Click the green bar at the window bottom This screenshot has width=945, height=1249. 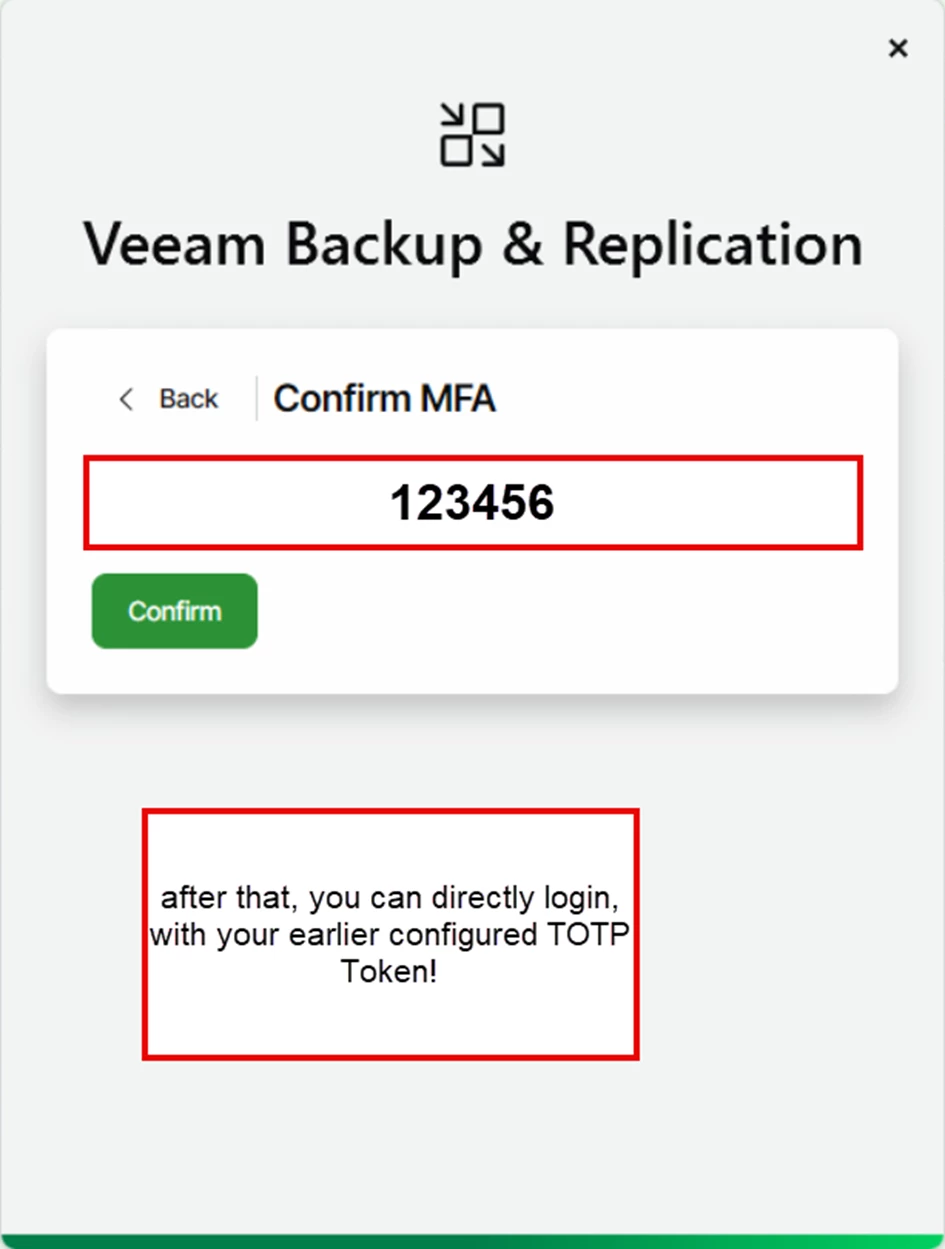pyautogui.click(x=472, y=1241)
